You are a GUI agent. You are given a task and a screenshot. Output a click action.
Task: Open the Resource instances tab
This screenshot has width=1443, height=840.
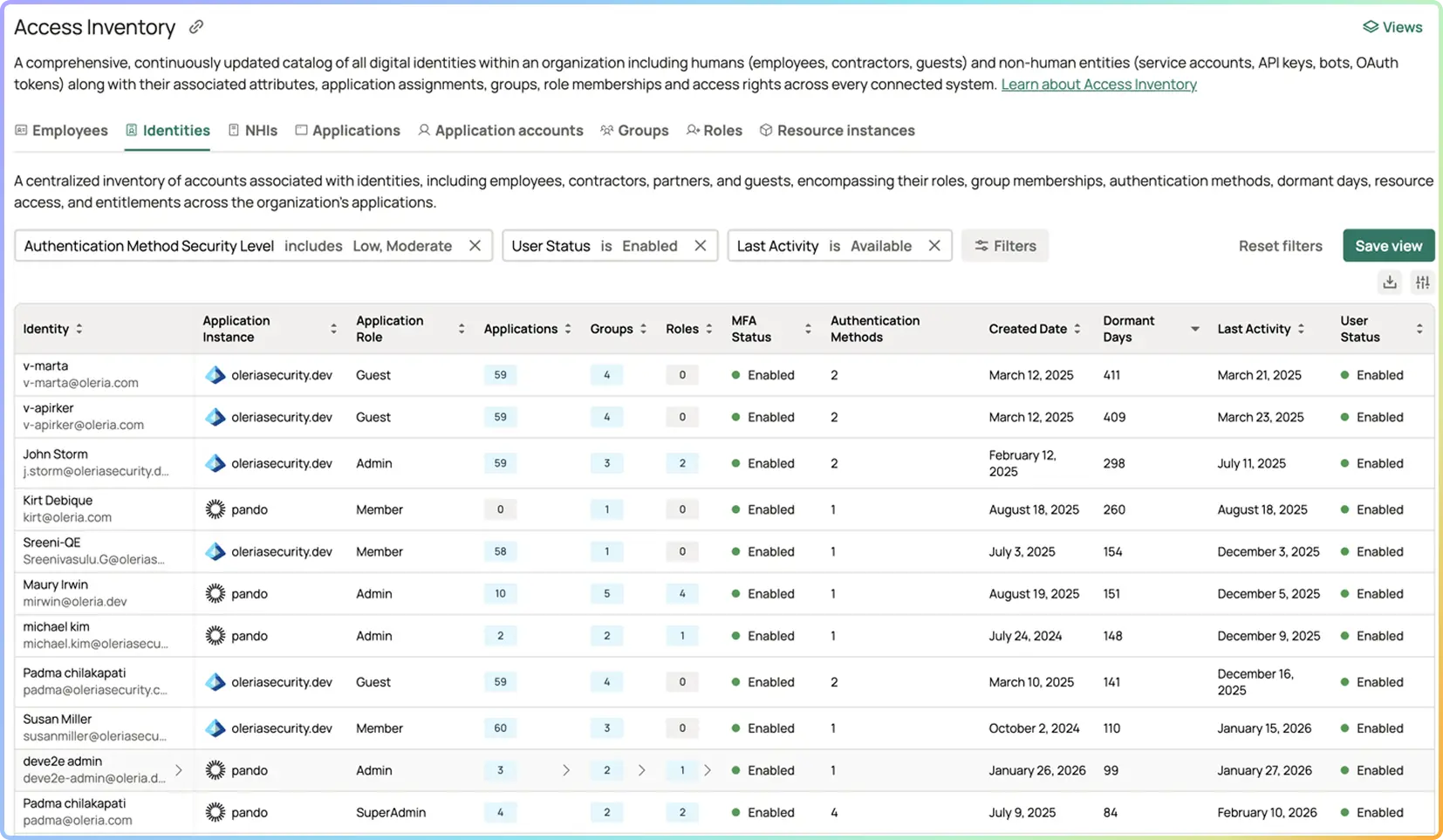click(837, 130)
